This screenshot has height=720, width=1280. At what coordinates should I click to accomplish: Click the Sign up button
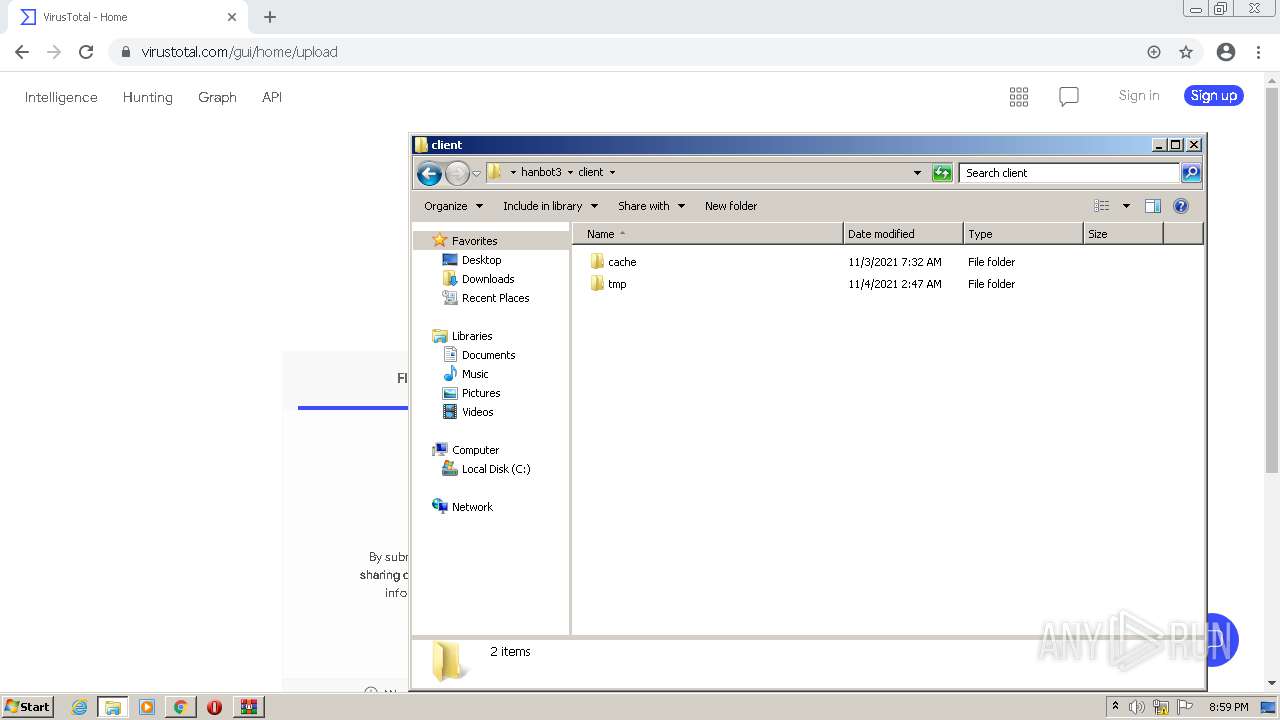[1214, 95]
